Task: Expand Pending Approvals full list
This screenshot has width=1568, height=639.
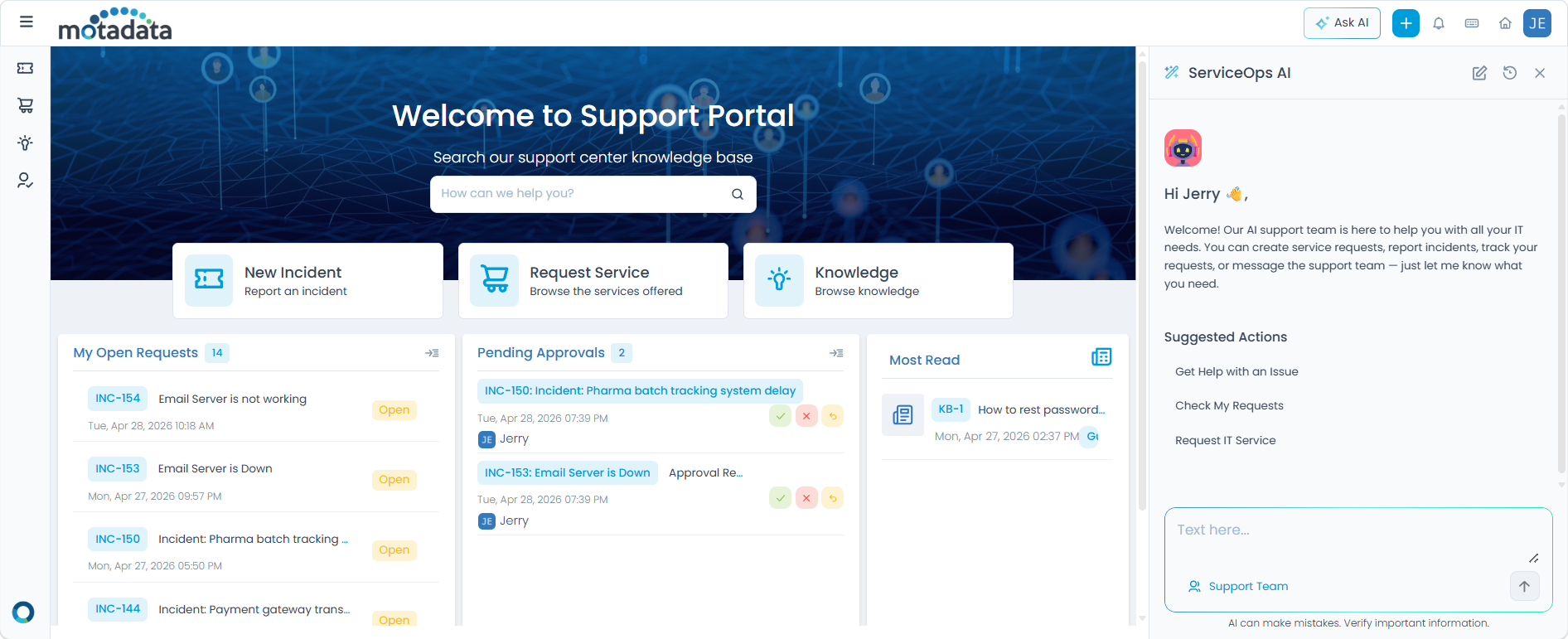Action: [836, 353]
